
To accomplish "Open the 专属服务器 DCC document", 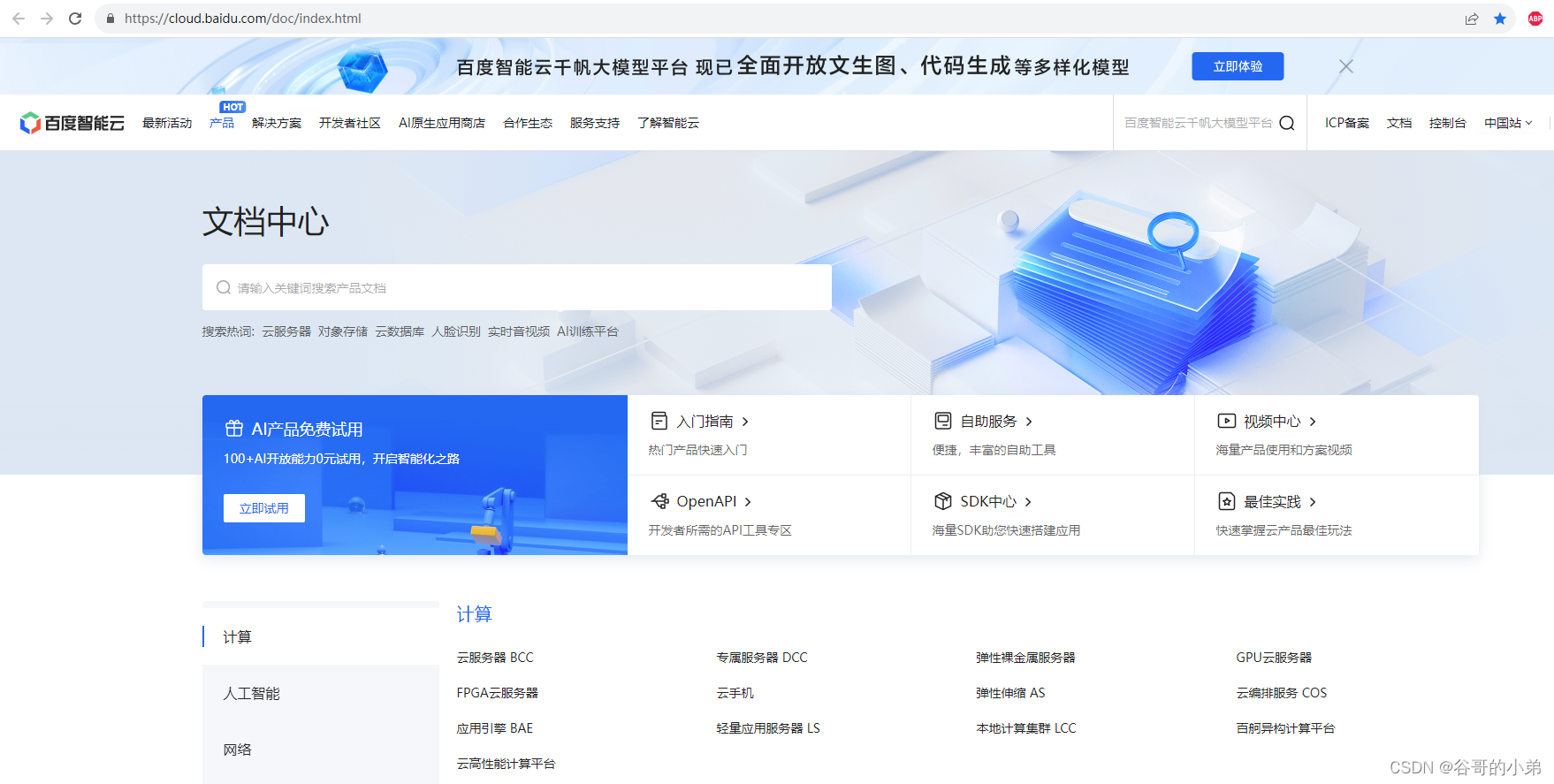I will pos(762,658).
